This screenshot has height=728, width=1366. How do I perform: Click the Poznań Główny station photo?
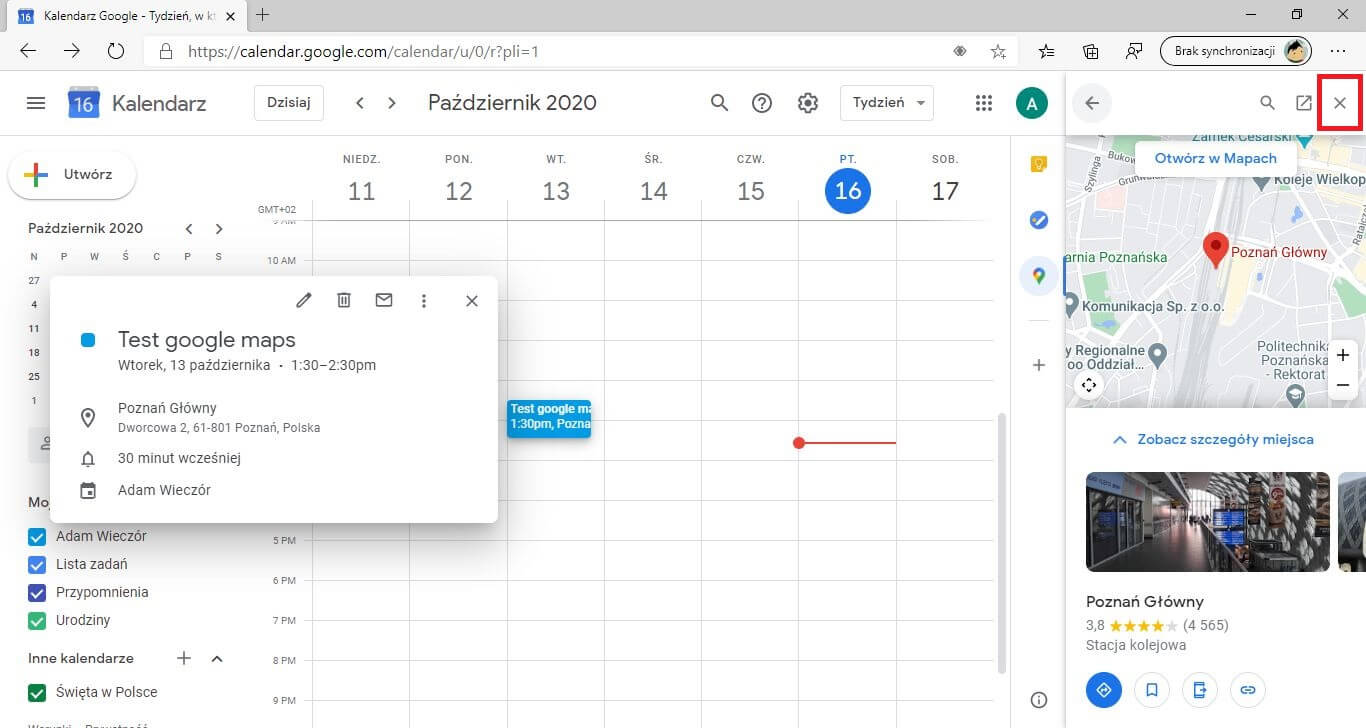1208,521
